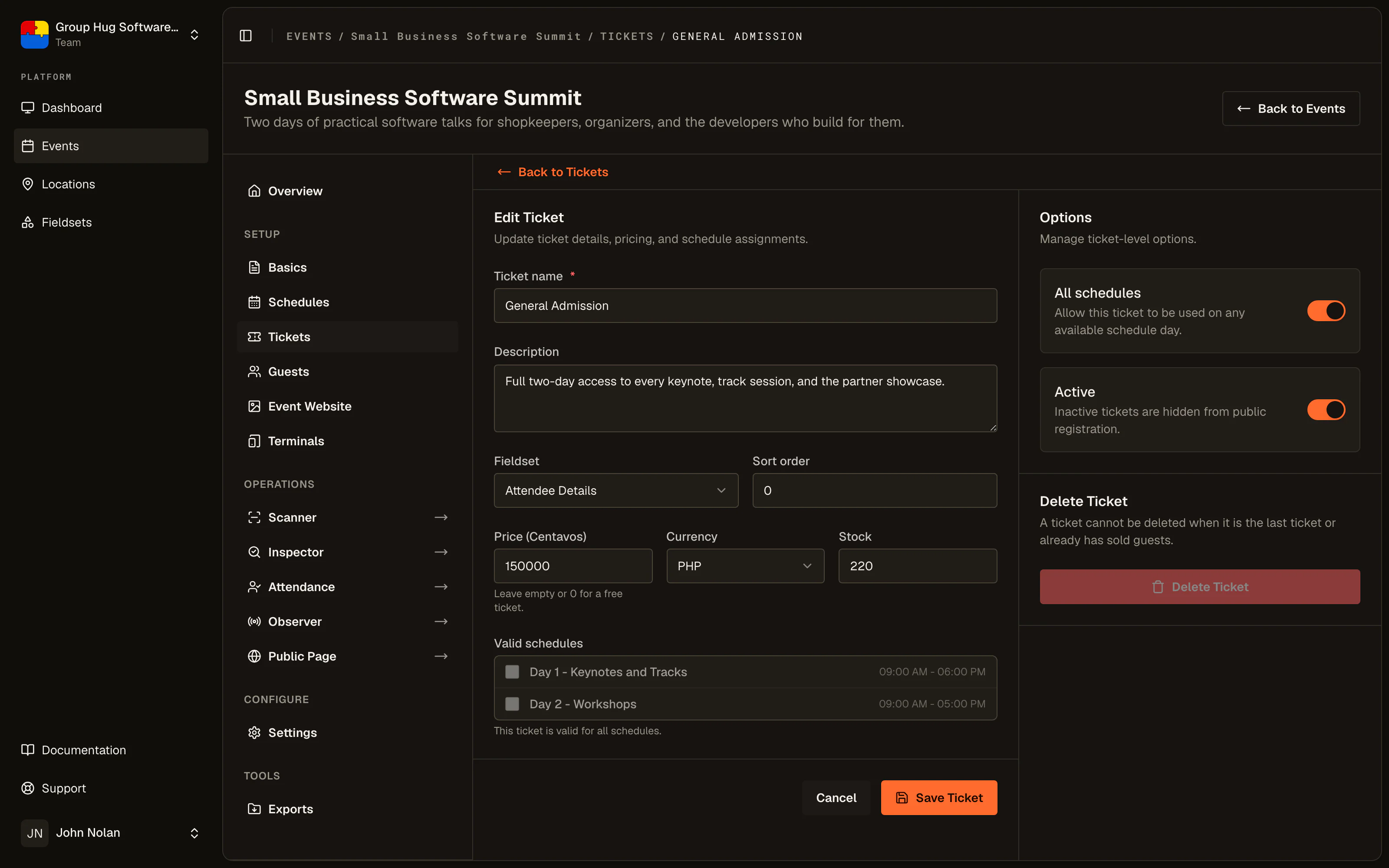The image size is (1389, 868).
Task: Click the Schedules calendar icon
Action: pos(254,302)
